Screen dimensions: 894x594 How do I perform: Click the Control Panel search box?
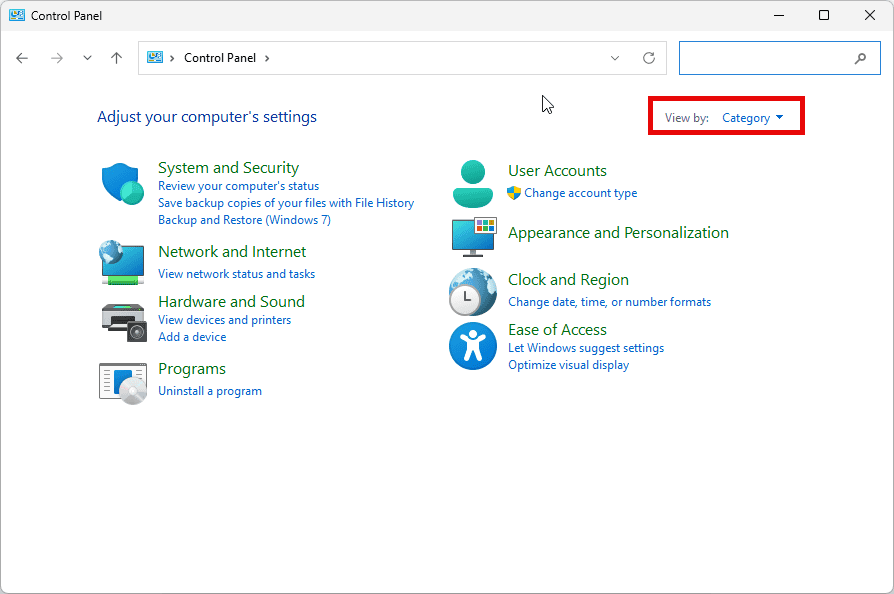coord(765,58)
